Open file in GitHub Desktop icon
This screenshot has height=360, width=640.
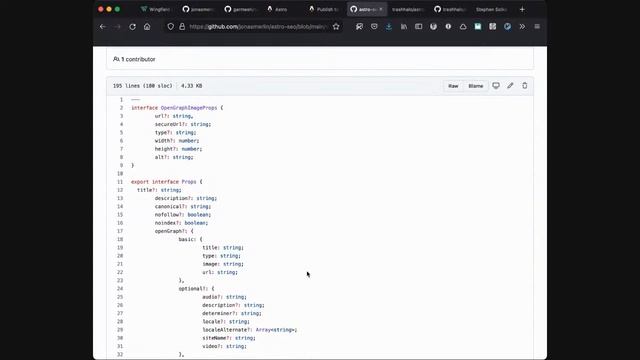[x=496, y=86]
